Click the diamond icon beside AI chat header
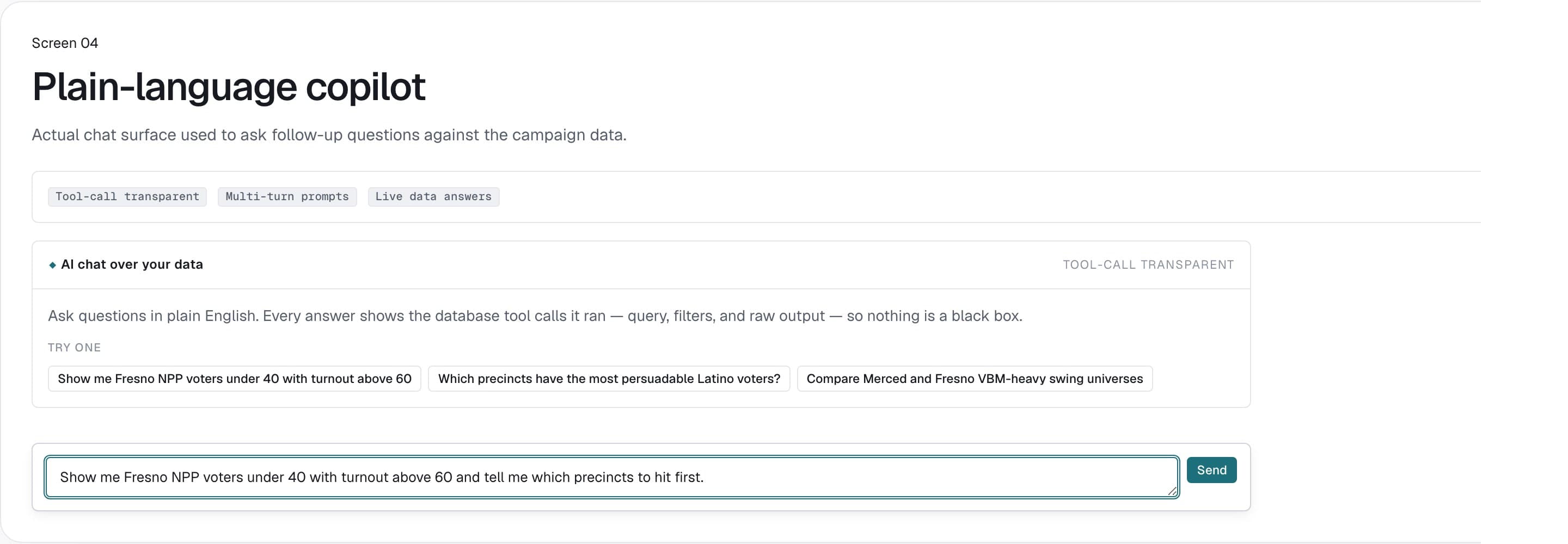The height and width of the screenshot is (544, 1568). 53,265
